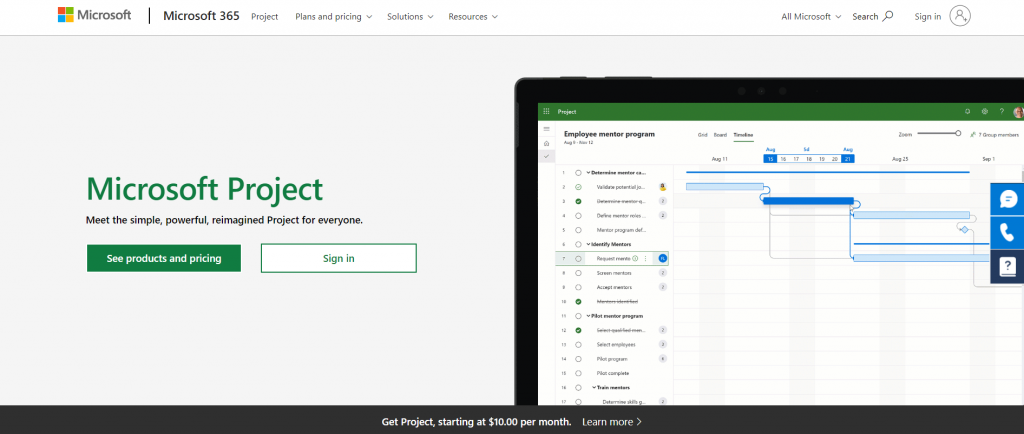Click See products and pricing button
1024x434 pixels.
pos(164,258)
